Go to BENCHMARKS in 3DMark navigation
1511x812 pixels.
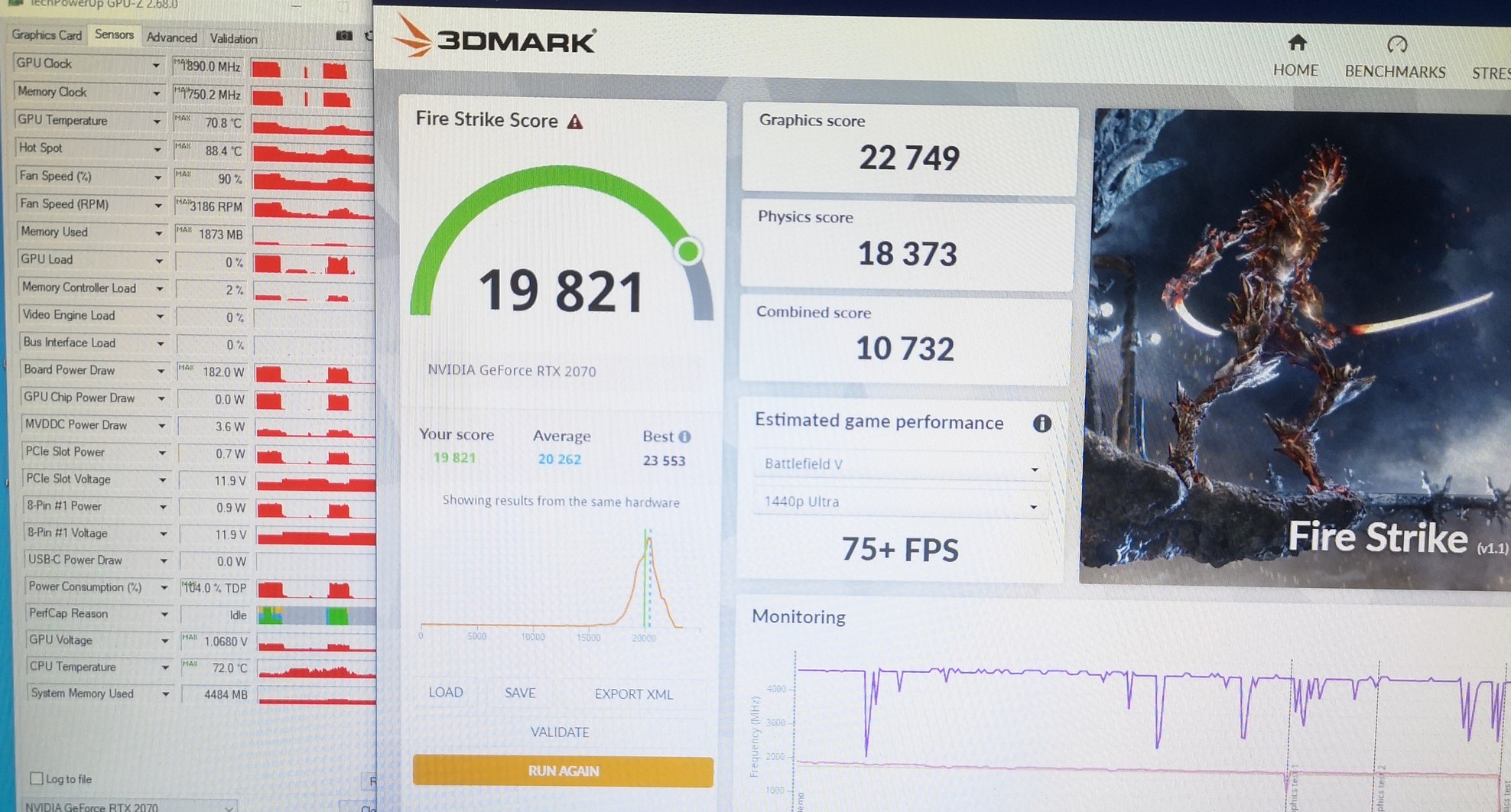[1396, 72]
